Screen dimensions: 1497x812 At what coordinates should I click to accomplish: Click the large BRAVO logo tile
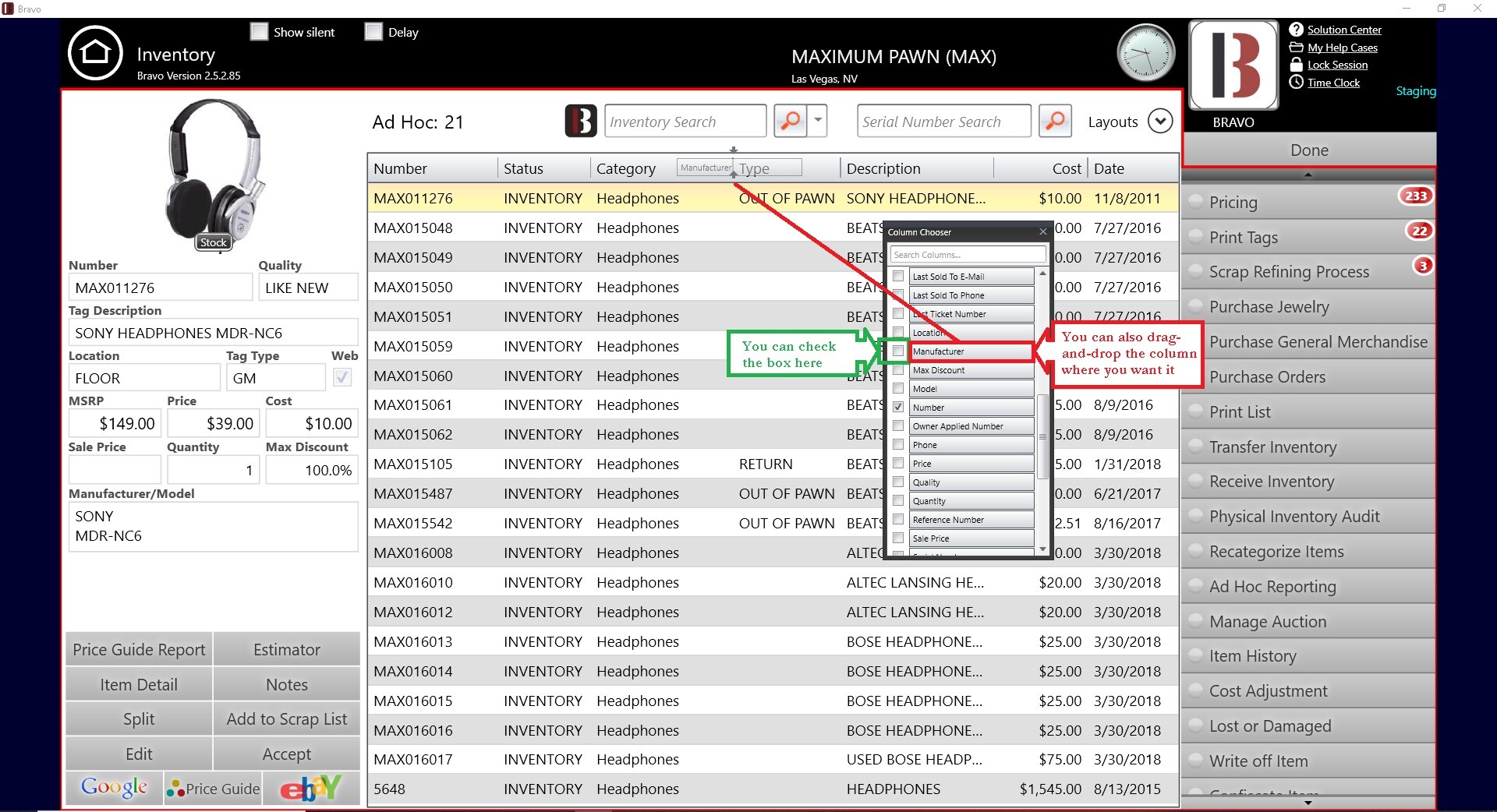point(1233,65)
